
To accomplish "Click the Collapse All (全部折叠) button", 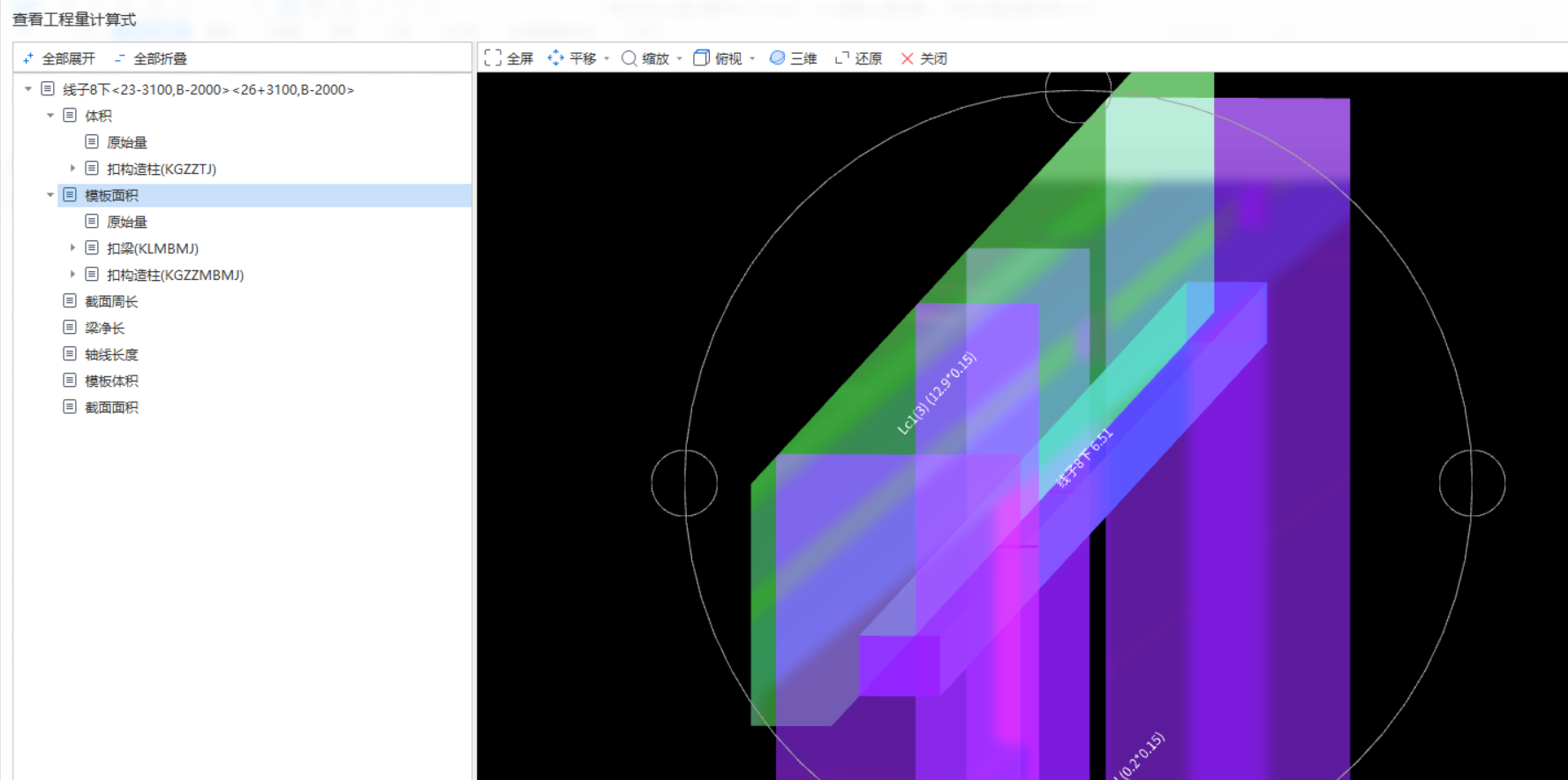I will tap(150, 58).
